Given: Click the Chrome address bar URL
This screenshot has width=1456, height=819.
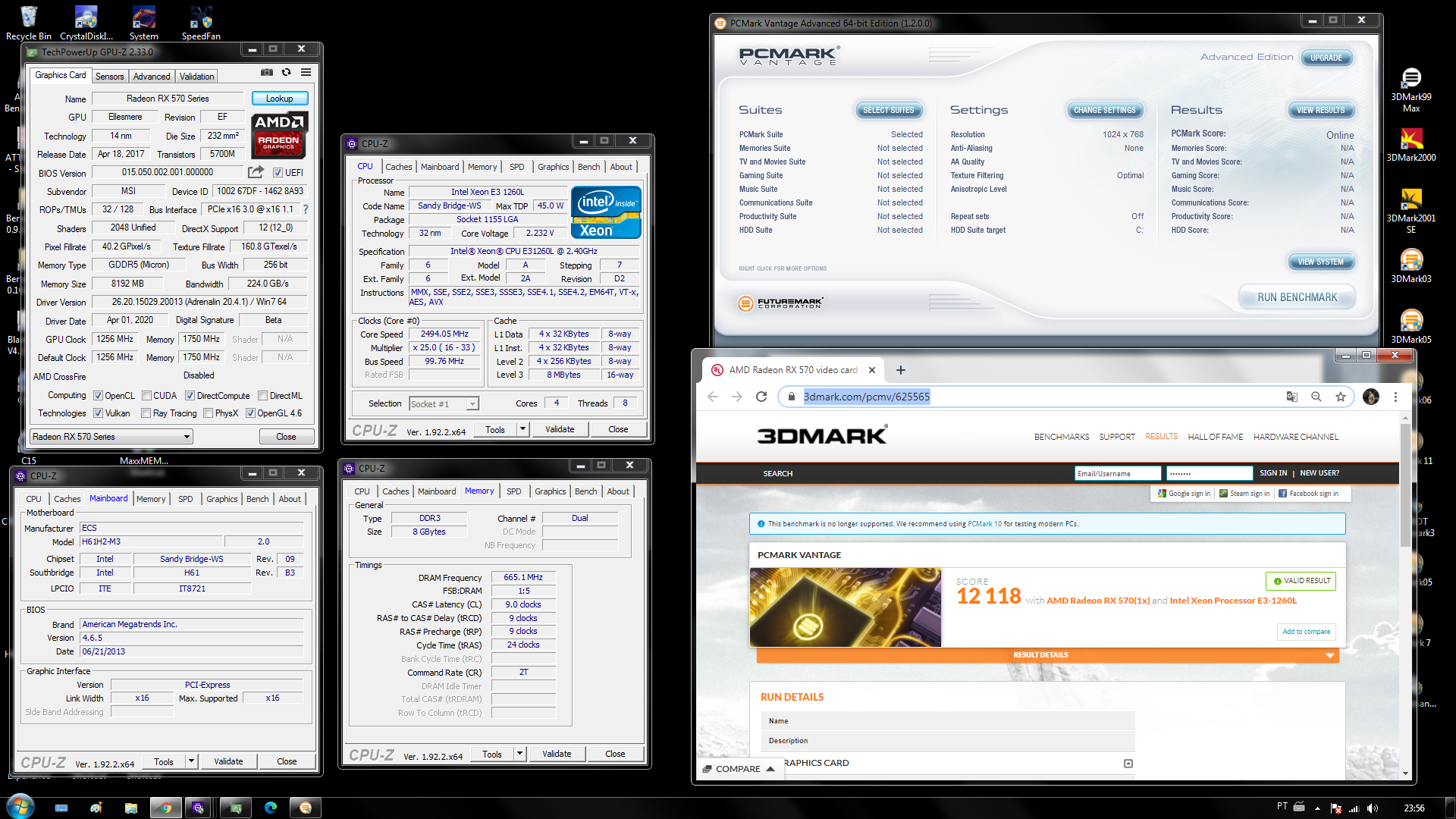Looking at the screenshot, I should tap(866, 397).
